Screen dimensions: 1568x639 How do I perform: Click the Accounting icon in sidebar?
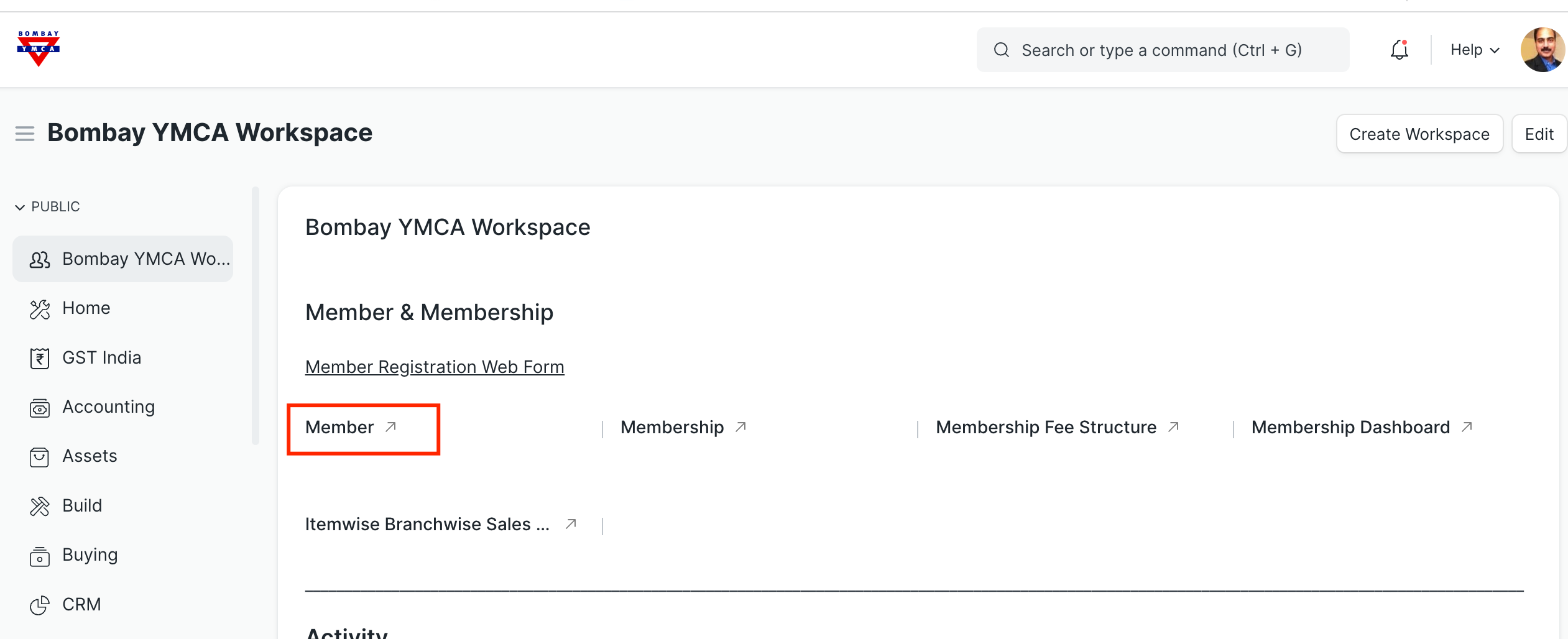coord(40,408)
